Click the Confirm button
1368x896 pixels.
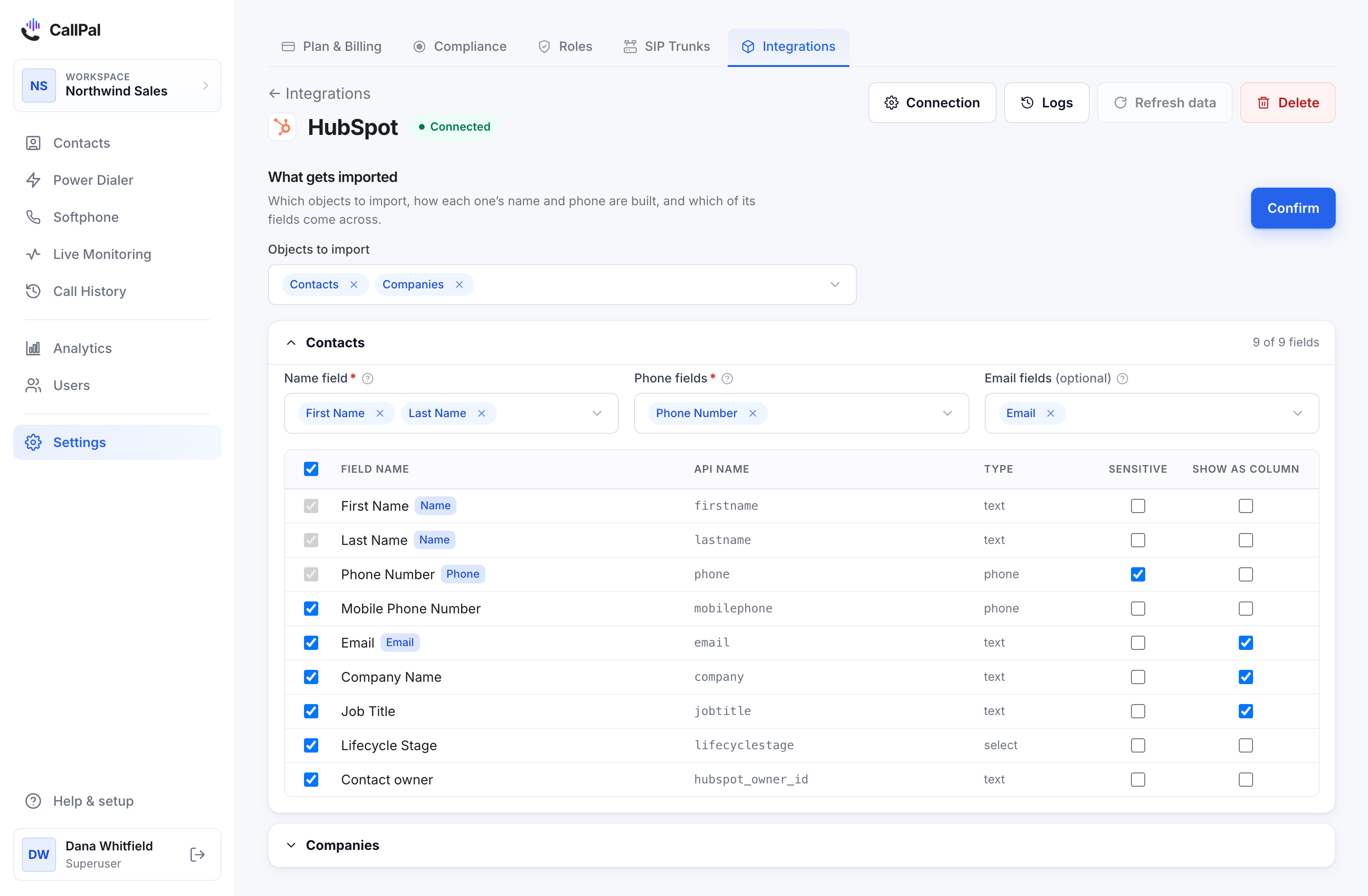click(x=1292, y=208)
